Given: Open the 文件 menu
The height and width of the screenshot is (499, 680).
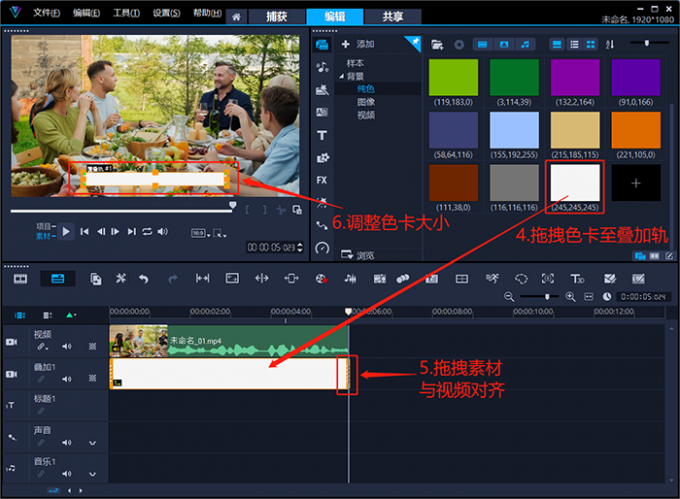Looking at the screenshot, I should pyautogui.click(x=46, y=13).
